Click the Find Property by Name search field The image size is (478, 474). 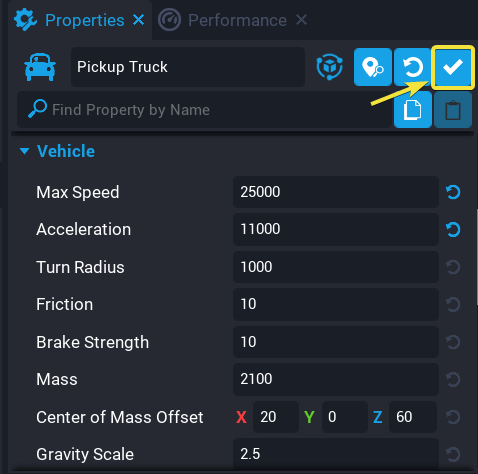(x=204, y=110)
